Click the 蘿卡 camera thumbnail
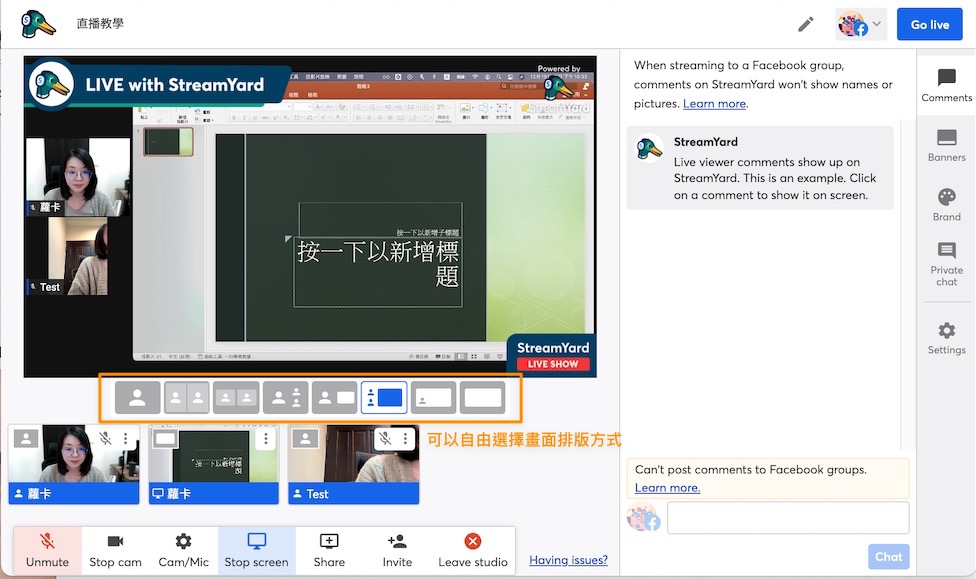This screenshot has height=579, width=976. coord(73,464)
